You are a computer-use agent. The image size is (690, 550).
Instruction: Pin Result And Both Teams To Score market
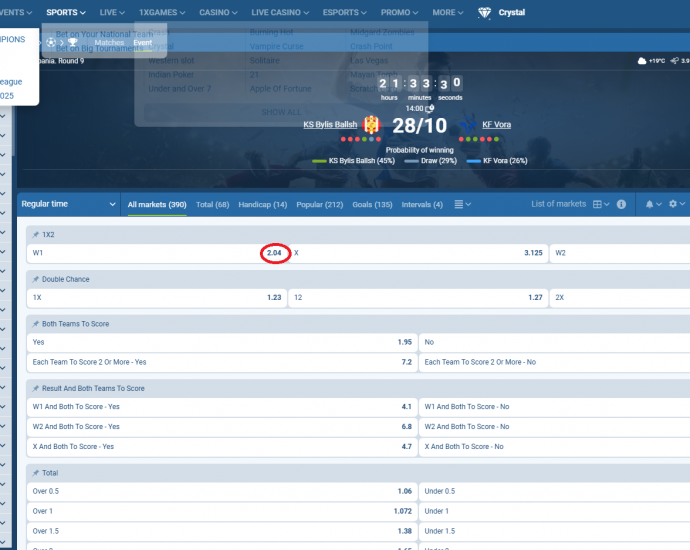click(x=36, y=389)
